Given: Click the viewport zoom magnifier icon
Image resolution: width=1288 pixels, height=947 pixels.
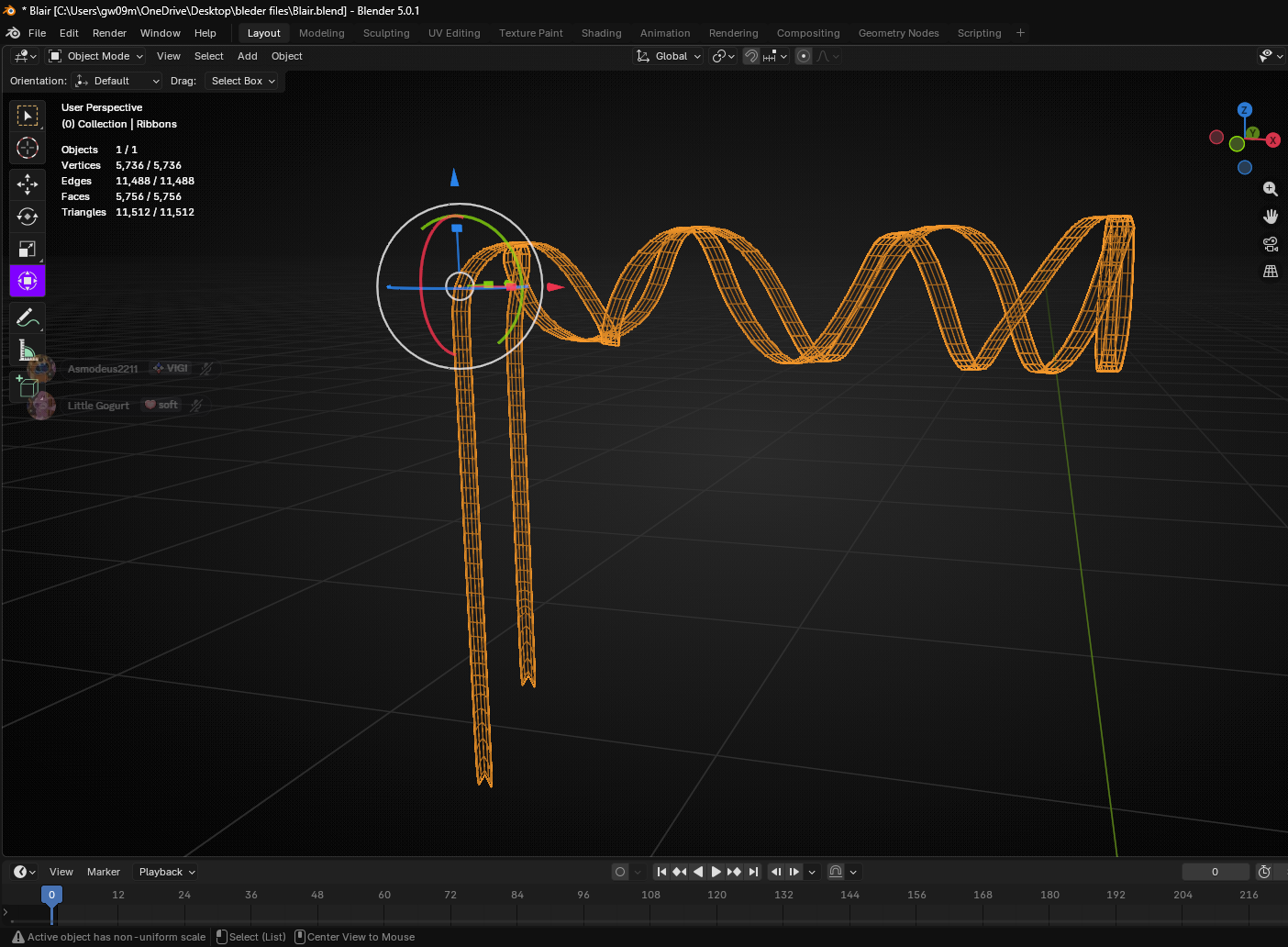Looking at the screenshot, I should pos(1271,189).
